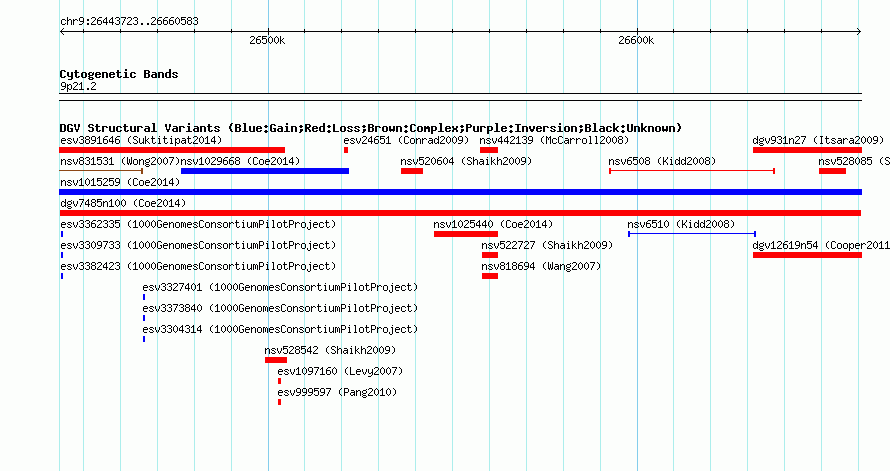The width and height of the screenshot is (890, 471).
Task: Select the 9p21.2 band label
Action: [x=78, y=86]
